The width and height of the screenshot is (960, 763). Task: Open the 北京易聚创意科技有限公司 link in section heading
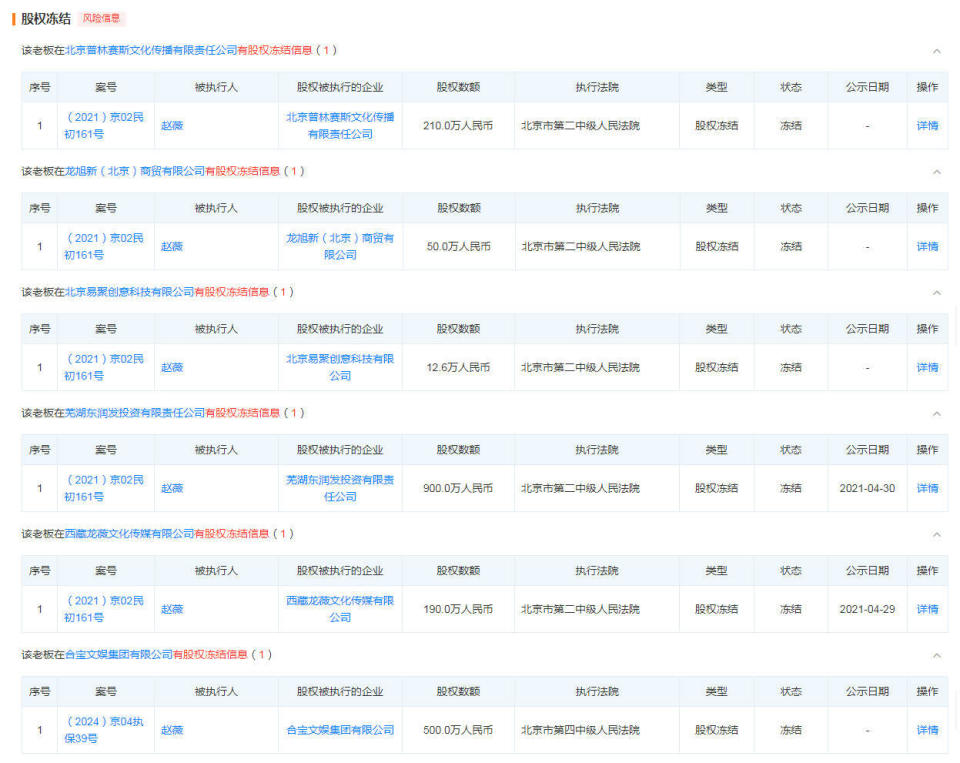point(129,292)
